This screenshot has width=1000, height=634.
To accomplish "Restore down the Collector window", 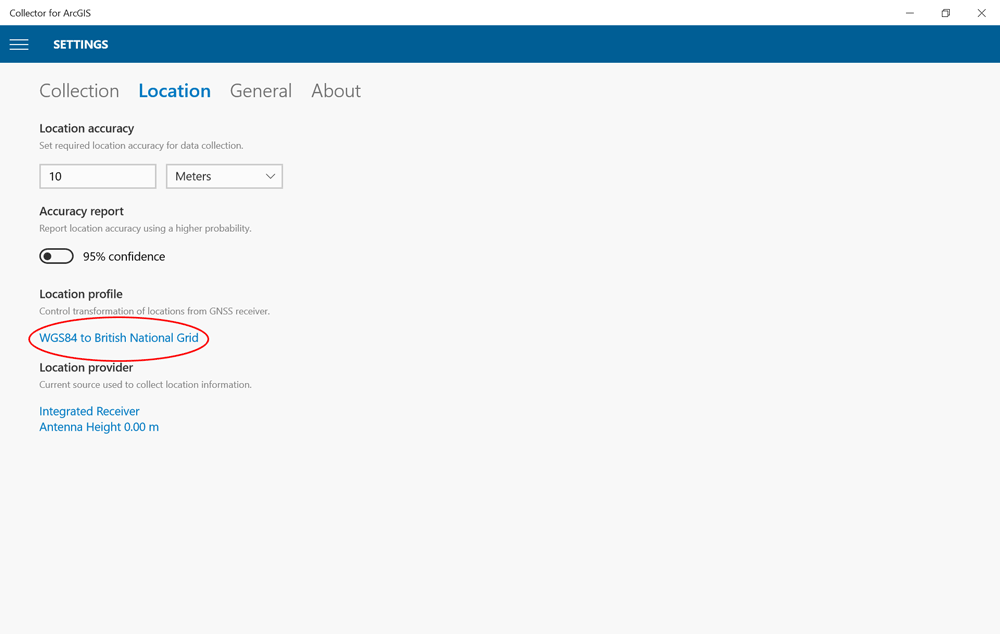I will tap(946, 13).
